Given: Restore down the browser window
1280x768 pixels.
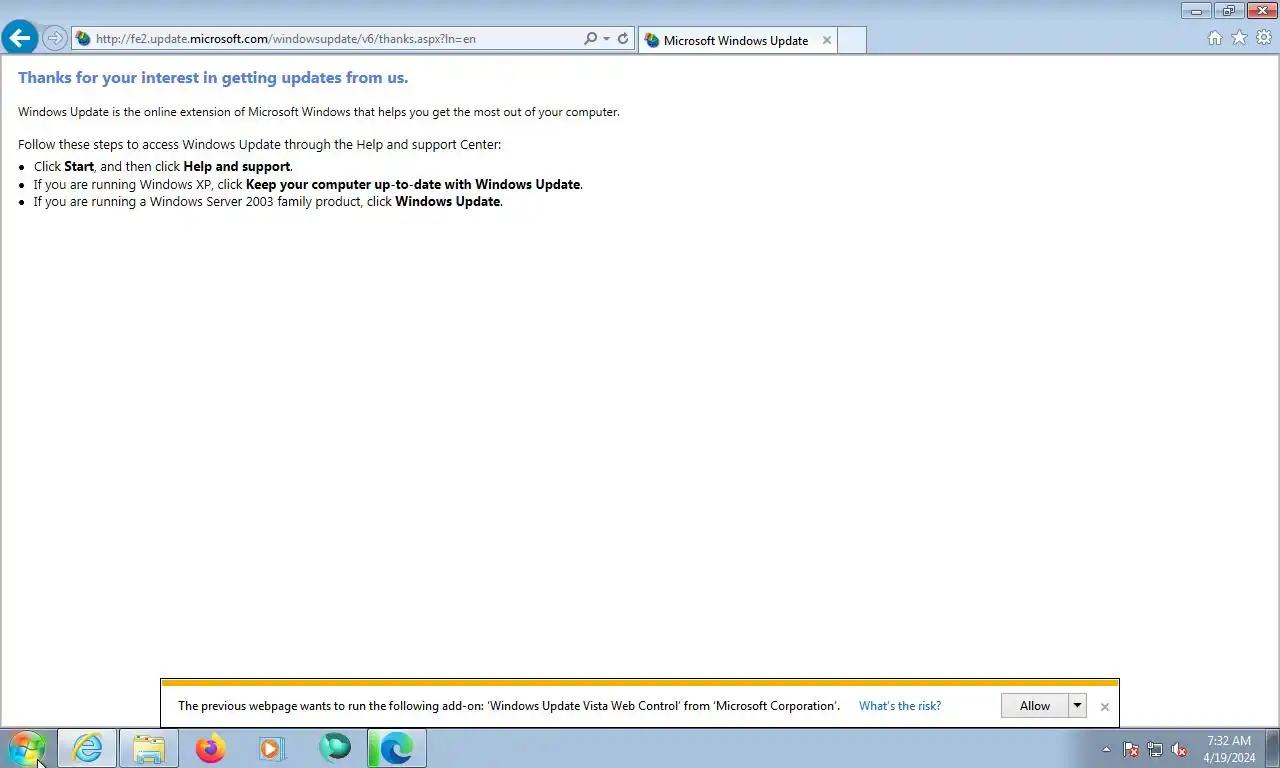Looking at the screenshot, I should point(1229,11).
